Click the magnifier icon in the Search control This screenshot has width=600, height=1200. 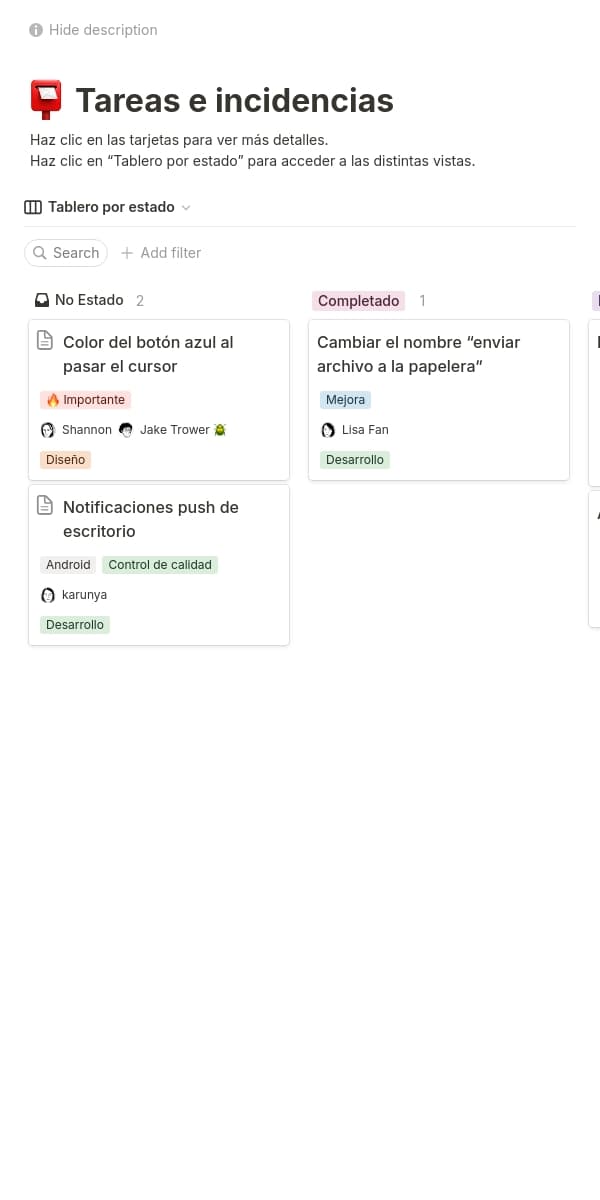tap(40, 253)
